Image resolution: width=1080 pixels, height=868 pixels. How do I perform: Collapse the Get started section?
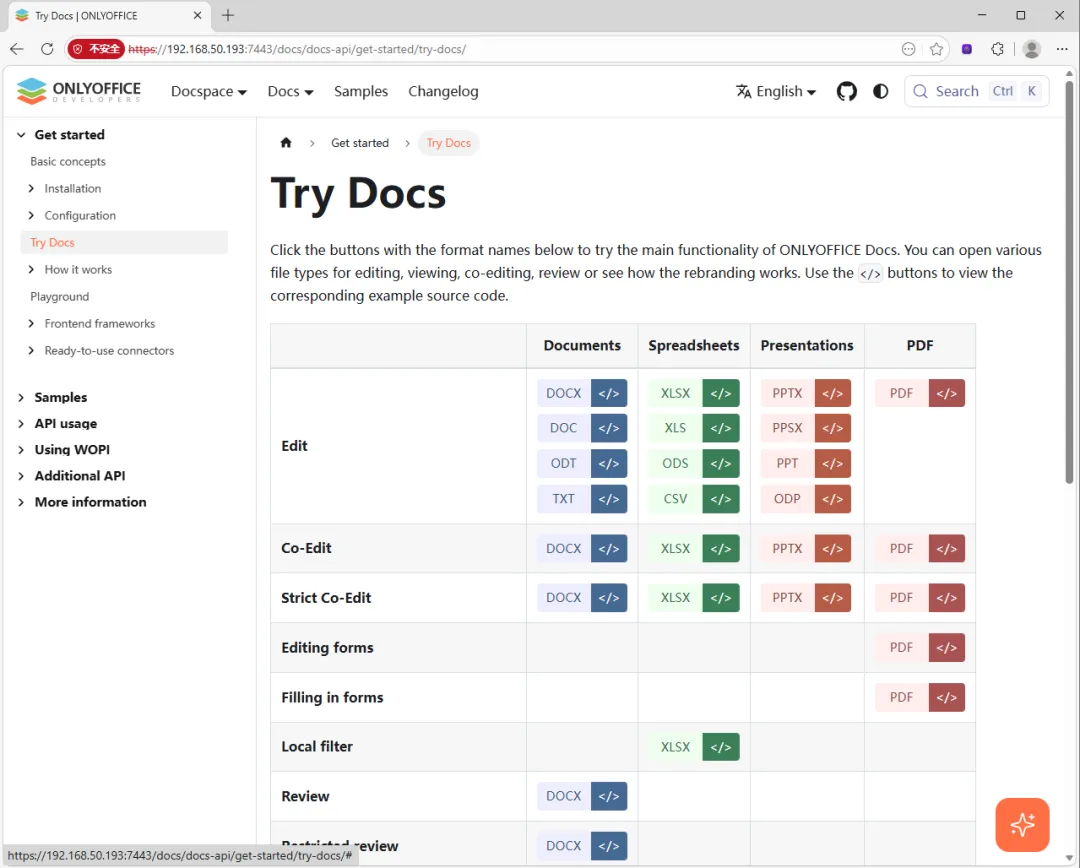click(x=21, y=135)
